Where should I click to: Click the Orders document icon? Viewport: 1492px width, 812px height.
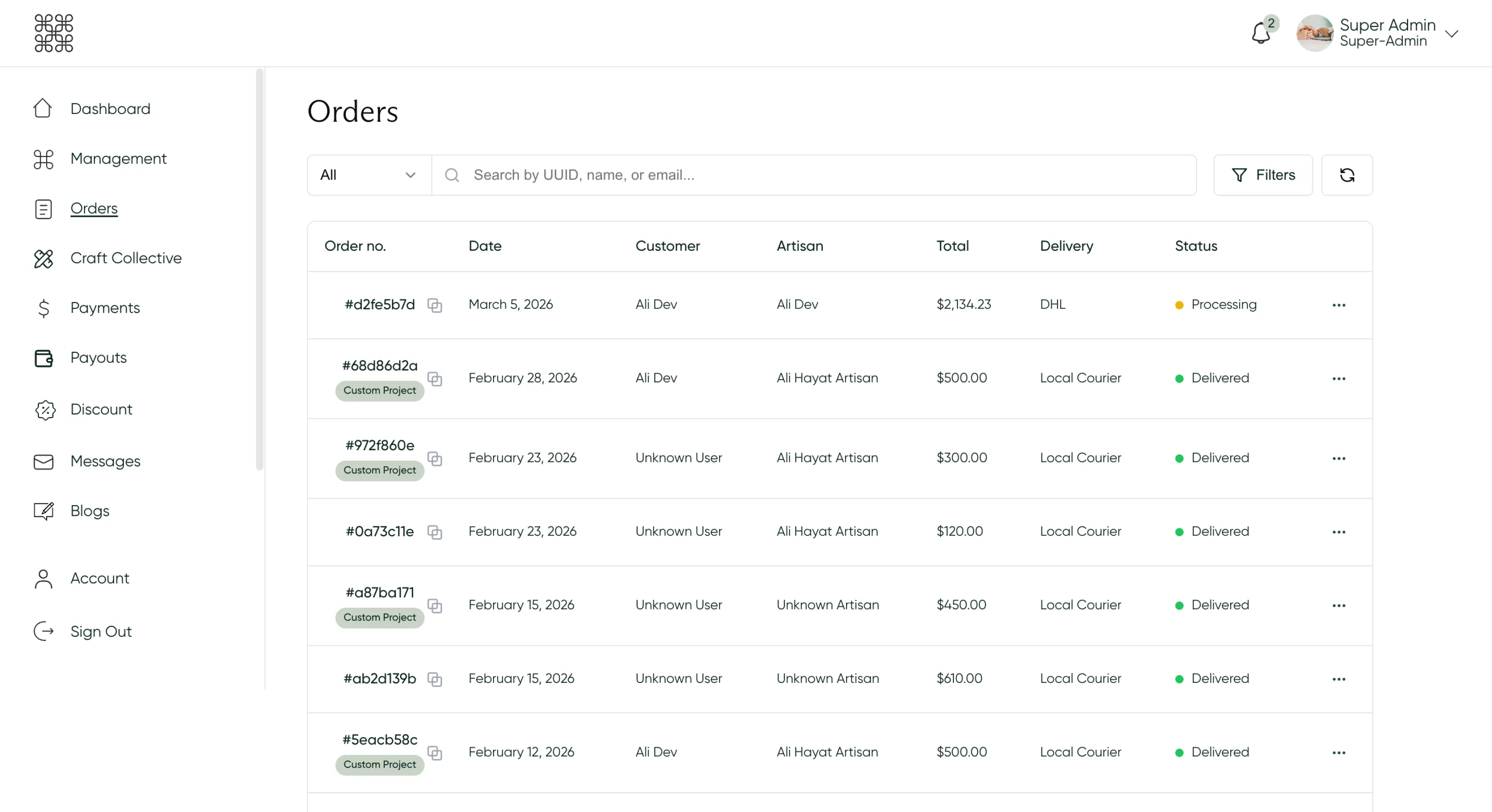pyautogui.click(x=43, y=209)
